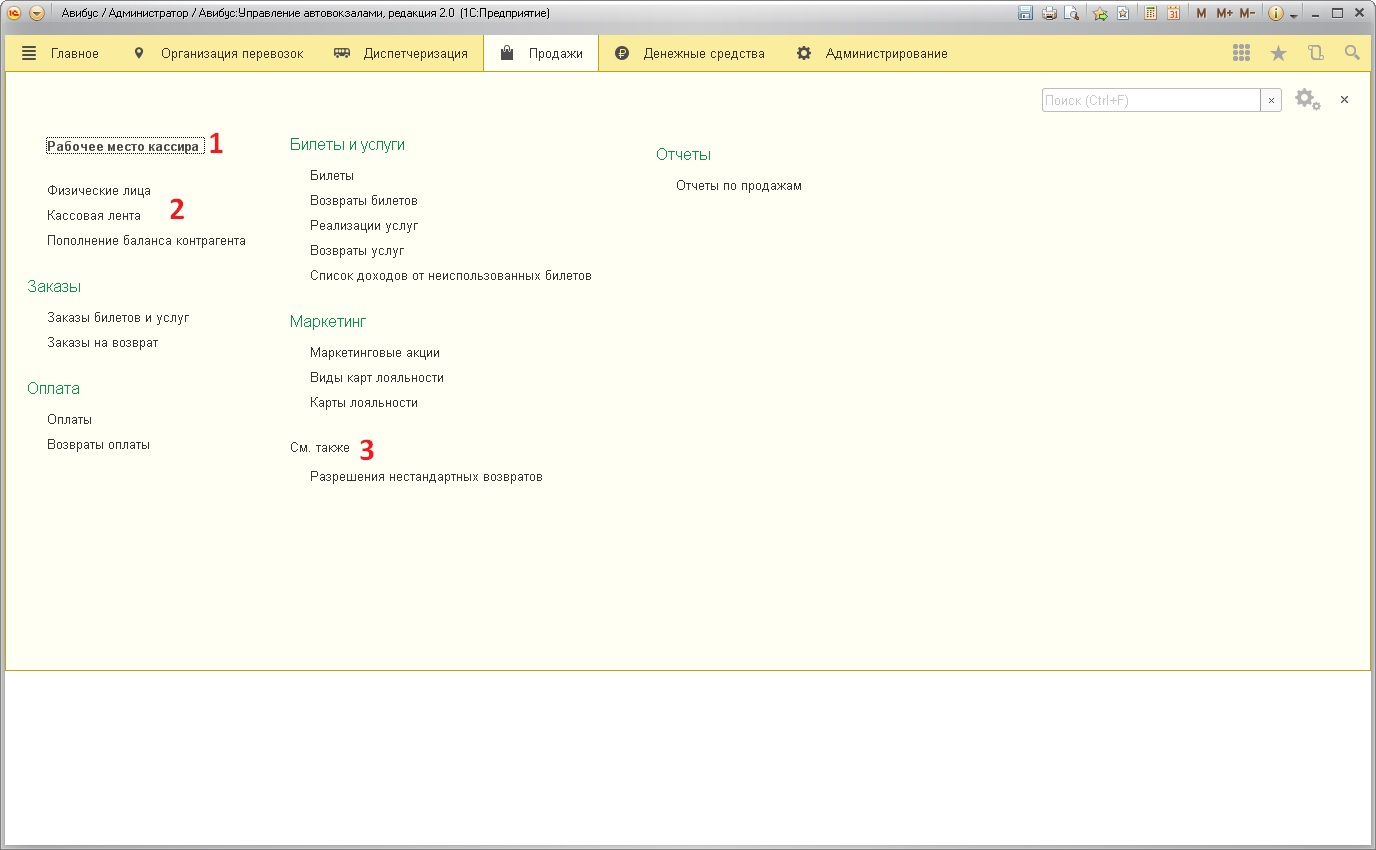1376x850 pixels.
Task: Clear the search field with x button
Action: [x=1271, y=100]
